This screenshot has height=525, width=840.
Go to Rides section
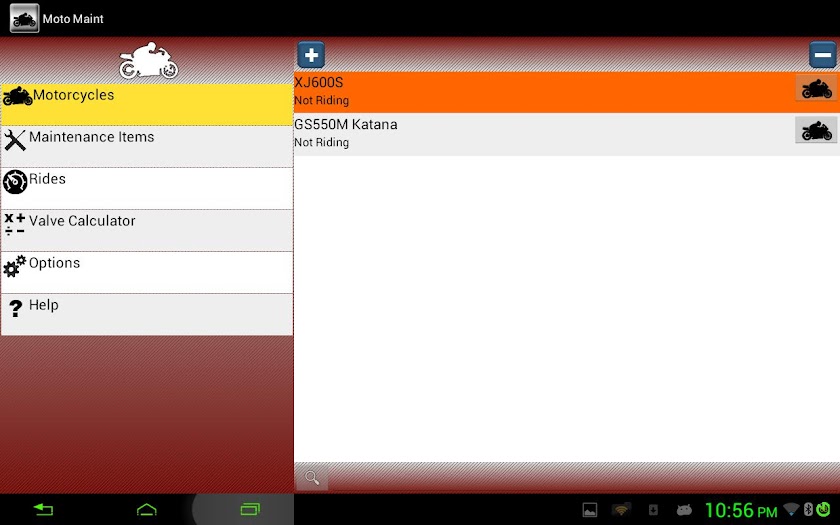pyautogui.click(x=147, y=189)
